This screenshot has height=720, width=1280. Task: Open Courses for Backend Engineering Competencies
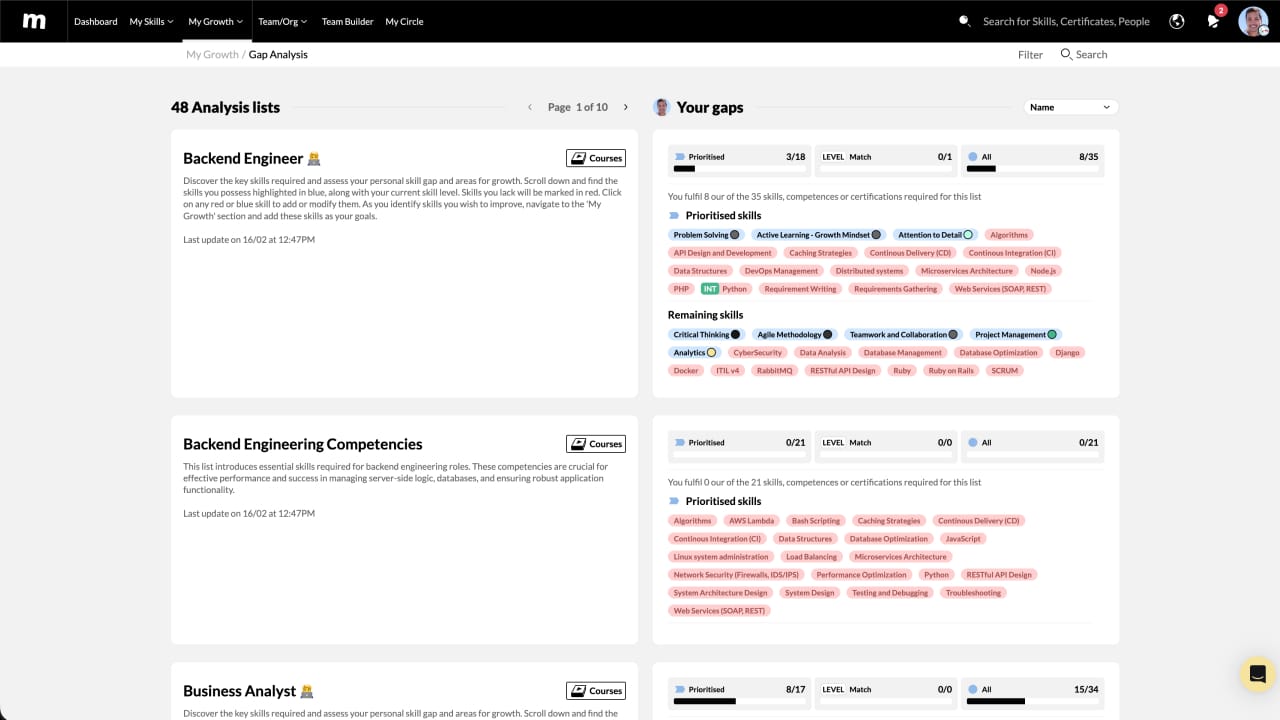(596, 444)
